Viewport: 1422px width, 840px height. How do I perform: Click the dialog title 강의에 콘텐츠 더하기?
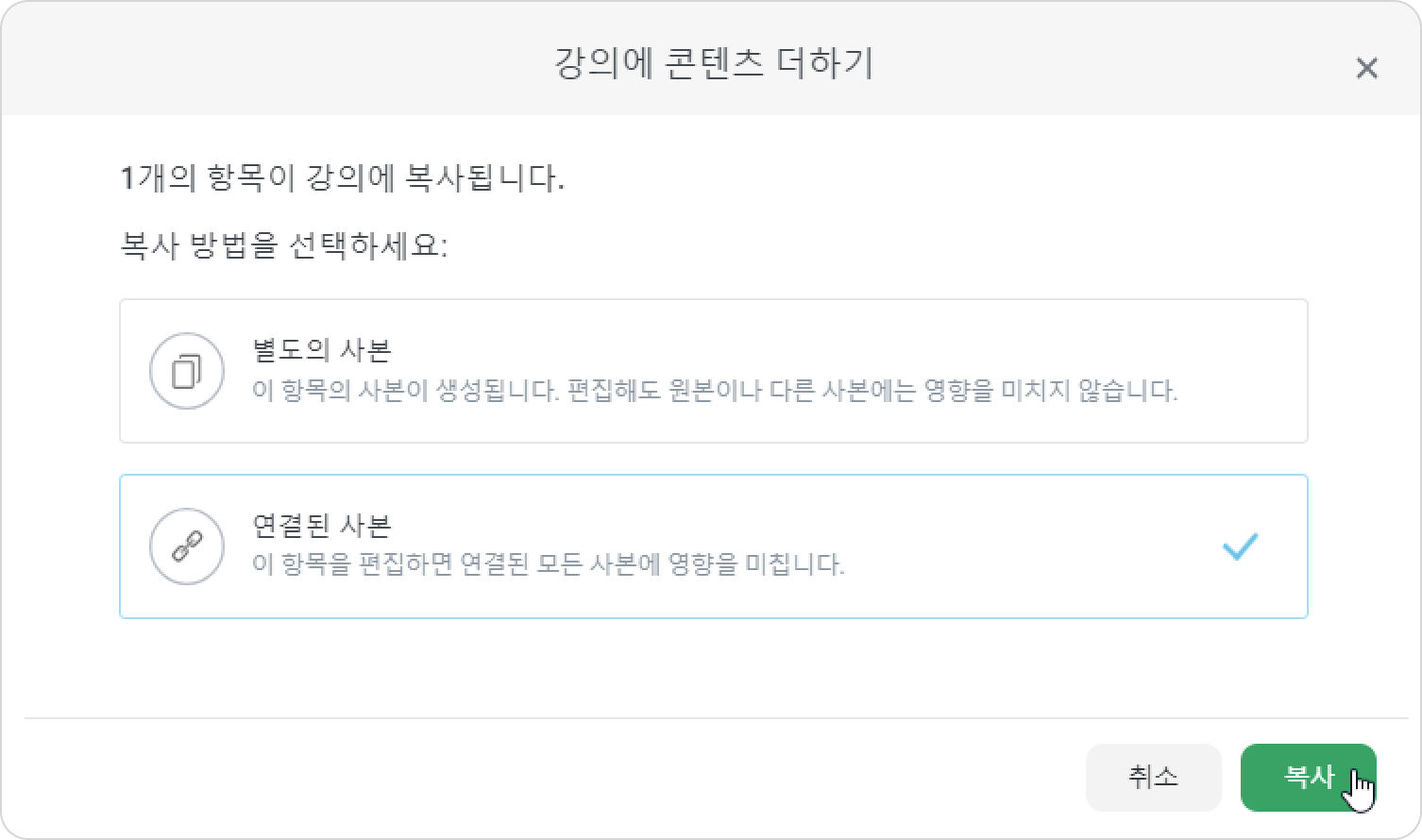tap(713, 63)
